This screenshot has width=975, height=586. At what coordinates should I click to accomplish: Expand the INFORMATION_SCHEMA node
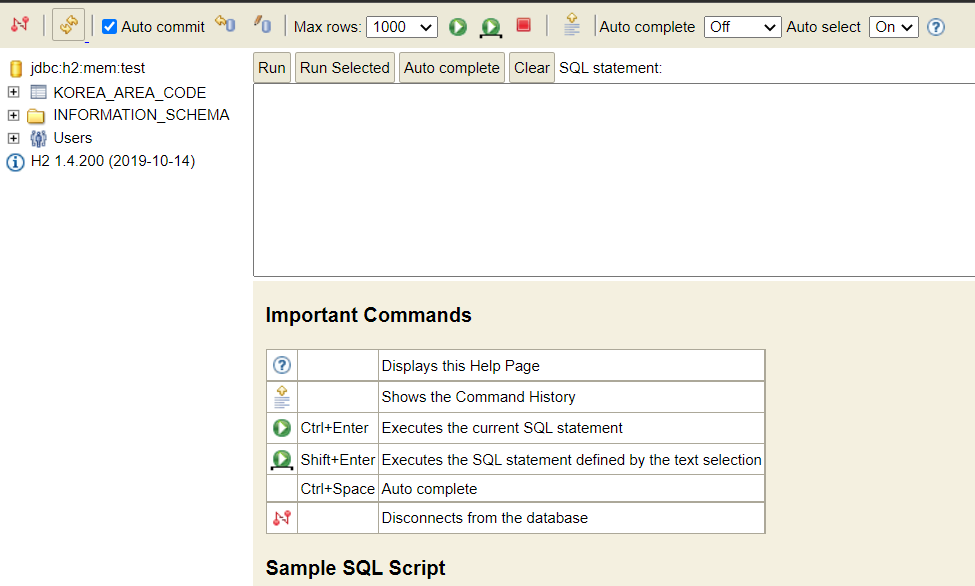pyautogui.click(x=13, y=115)
